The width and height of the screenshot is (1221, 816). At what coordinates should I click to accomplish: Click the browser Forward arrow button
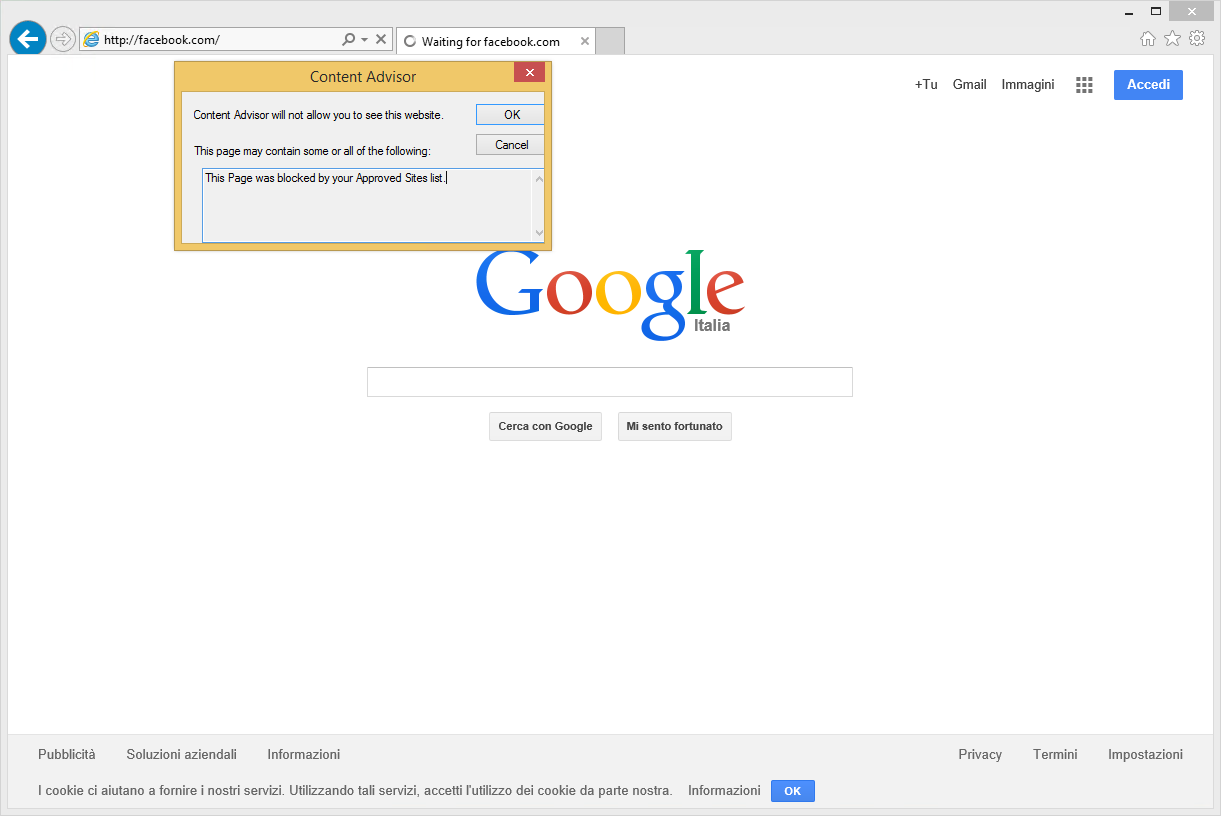63,39
